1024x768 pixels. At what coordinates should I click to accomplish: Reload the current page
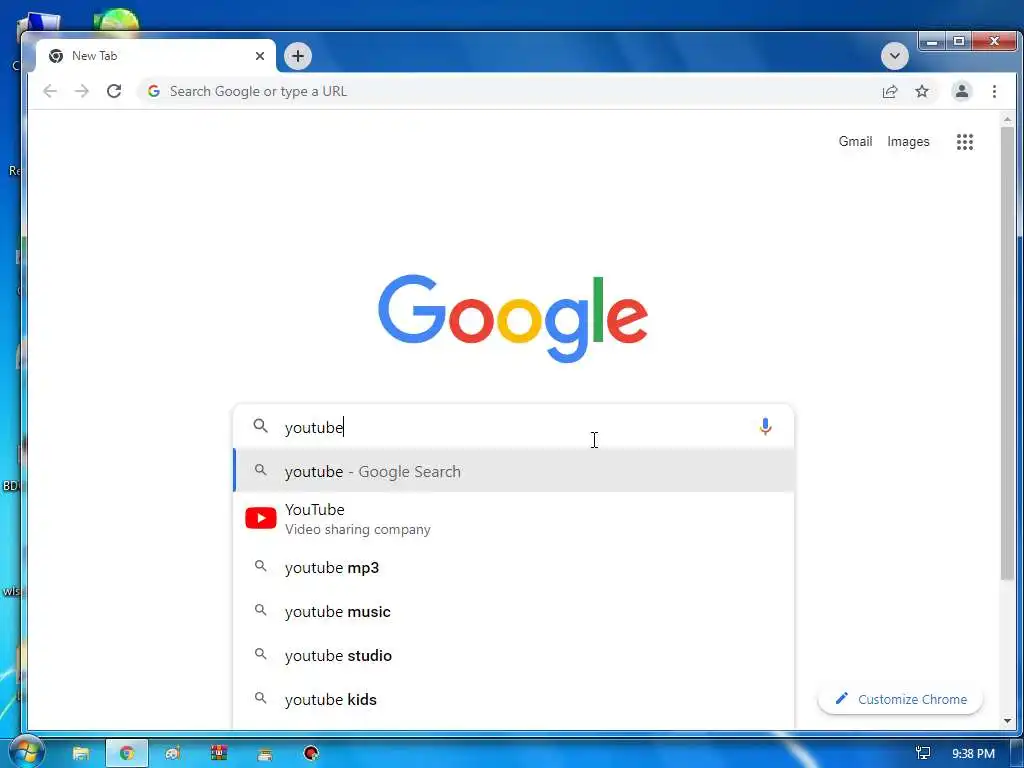pos(114,91)
